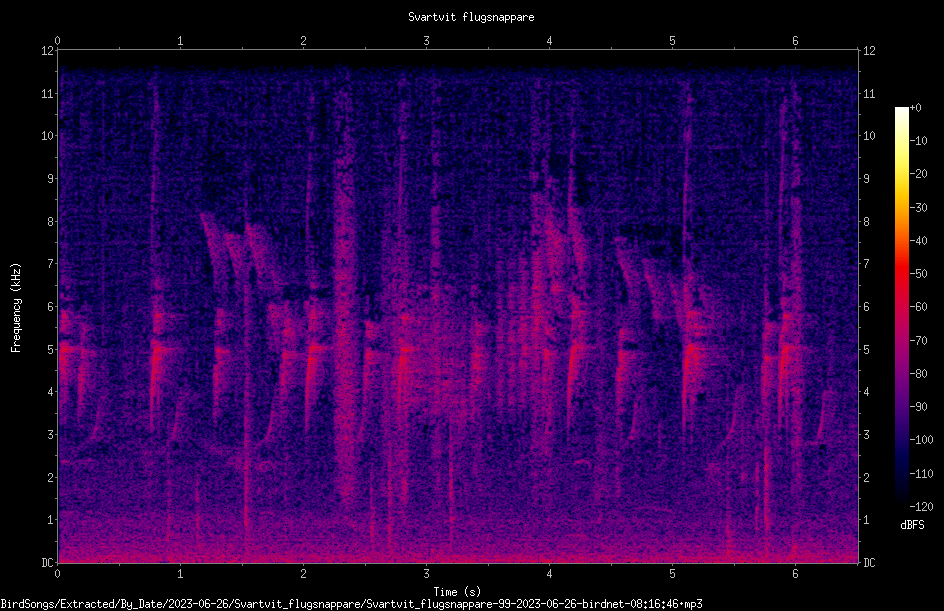Click the top time axis '1' label
The width and height of the screenshot is (944, 611).
coord(180,41)
